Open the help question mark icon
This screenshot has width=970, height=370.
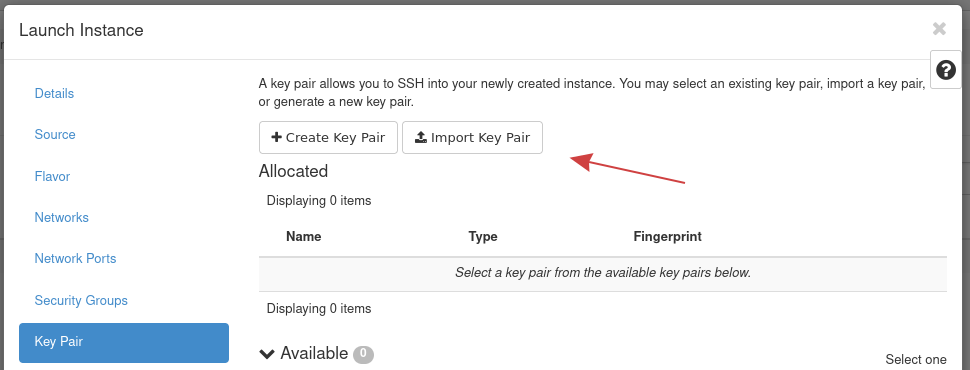tap(946, 70)
